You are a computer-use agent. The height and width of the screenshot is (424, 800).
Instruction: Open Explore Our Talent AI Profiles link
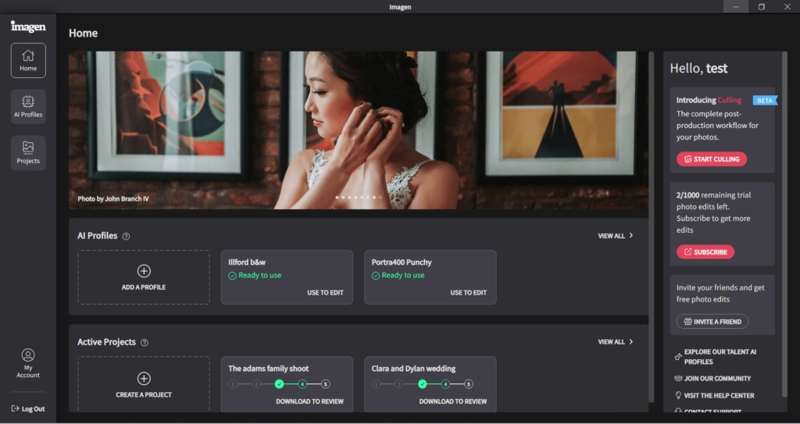coord(718,356)
